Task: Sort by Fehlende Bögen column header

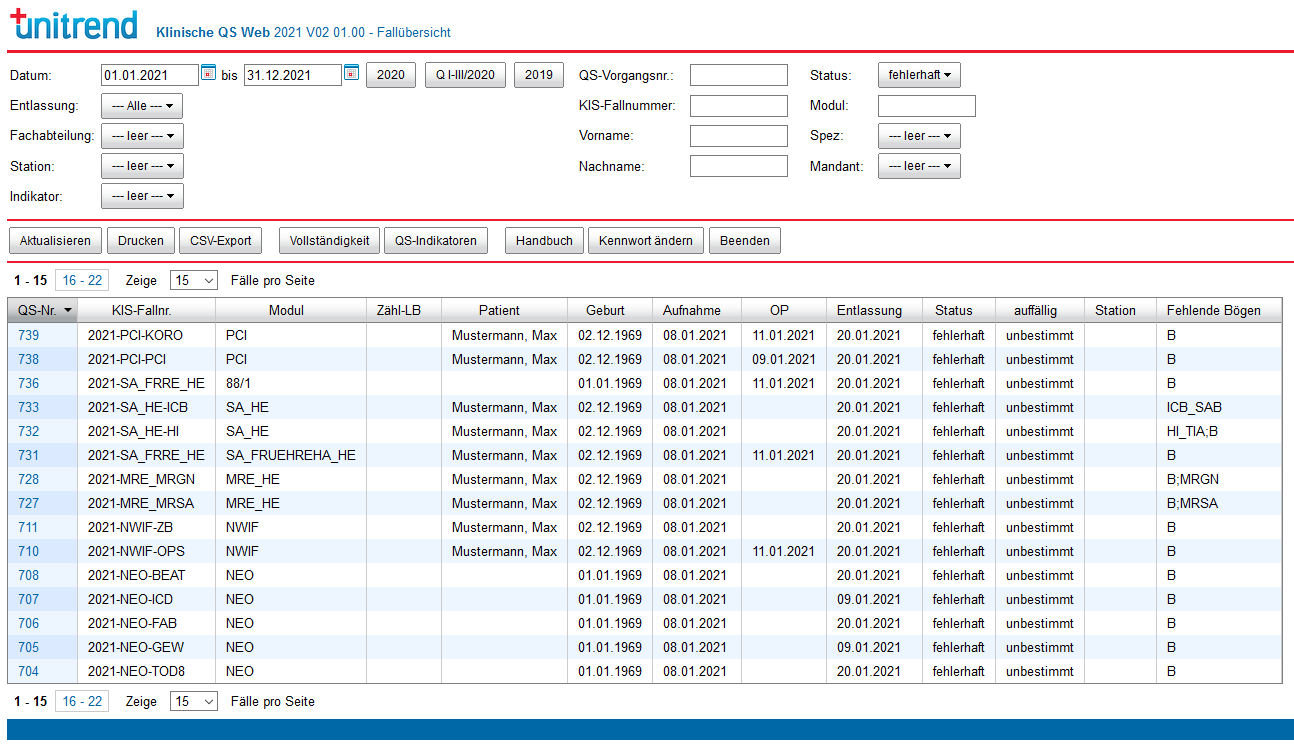Action: (x=1219, y=311)
